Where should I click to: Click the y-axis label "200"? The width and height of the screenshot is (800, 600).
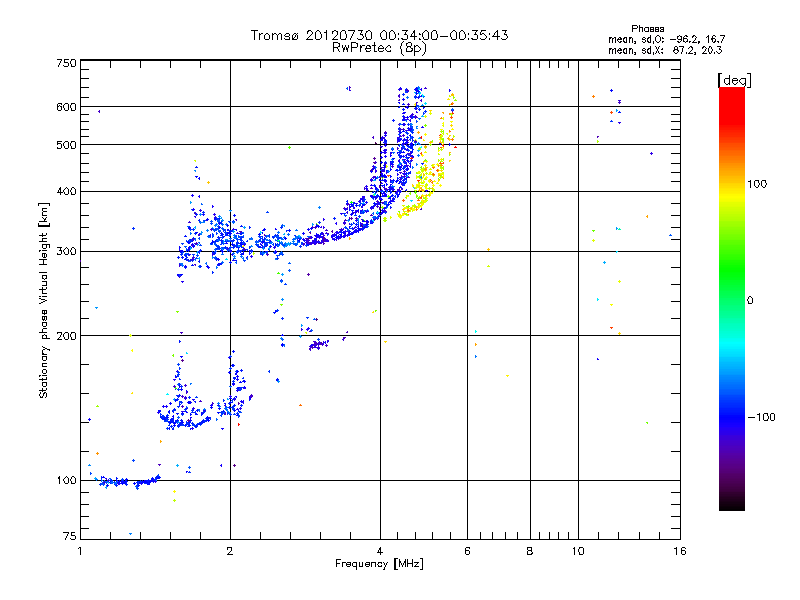pyautogui.click(x=67, y=336)
